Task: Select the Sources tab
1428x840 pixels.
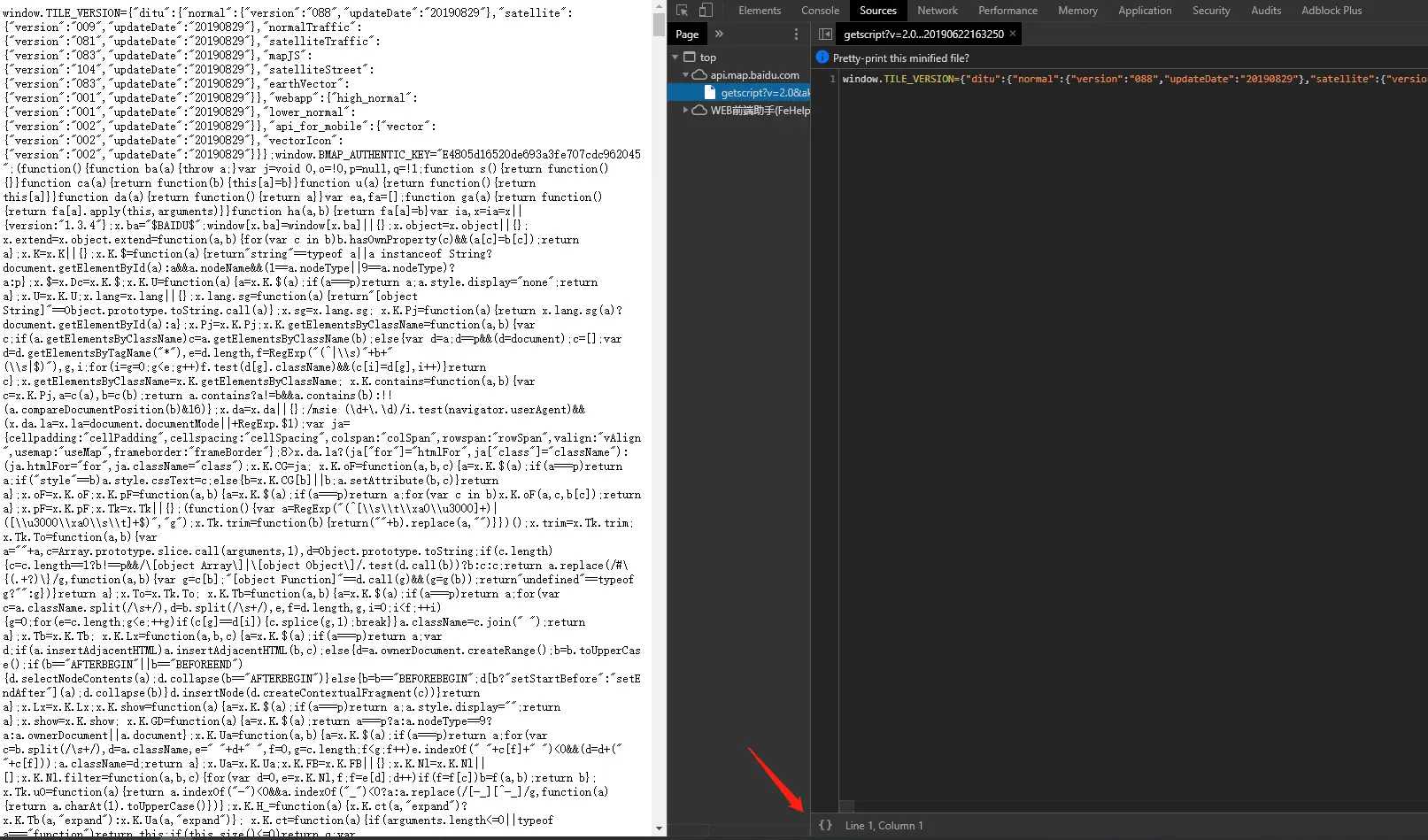Action: tap(878, 11)
